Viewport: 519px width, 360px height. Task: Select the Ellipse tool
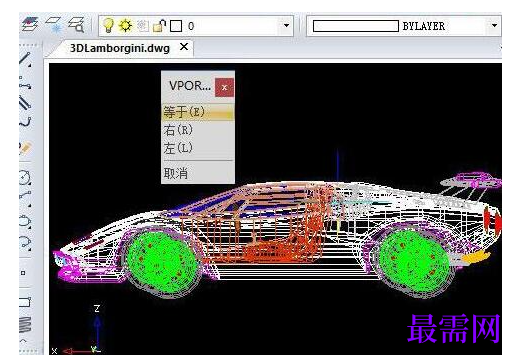pos(25,221)
